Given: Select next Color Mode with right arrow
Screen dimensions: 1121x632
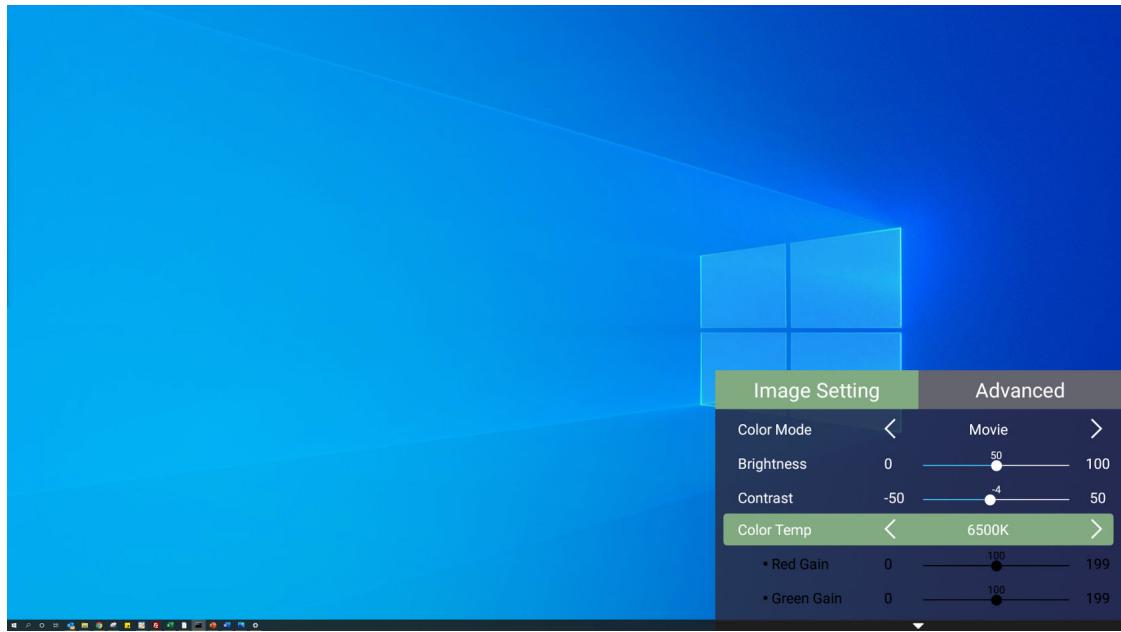Looking at the screenshot, I should click(x=1096, y=429).
